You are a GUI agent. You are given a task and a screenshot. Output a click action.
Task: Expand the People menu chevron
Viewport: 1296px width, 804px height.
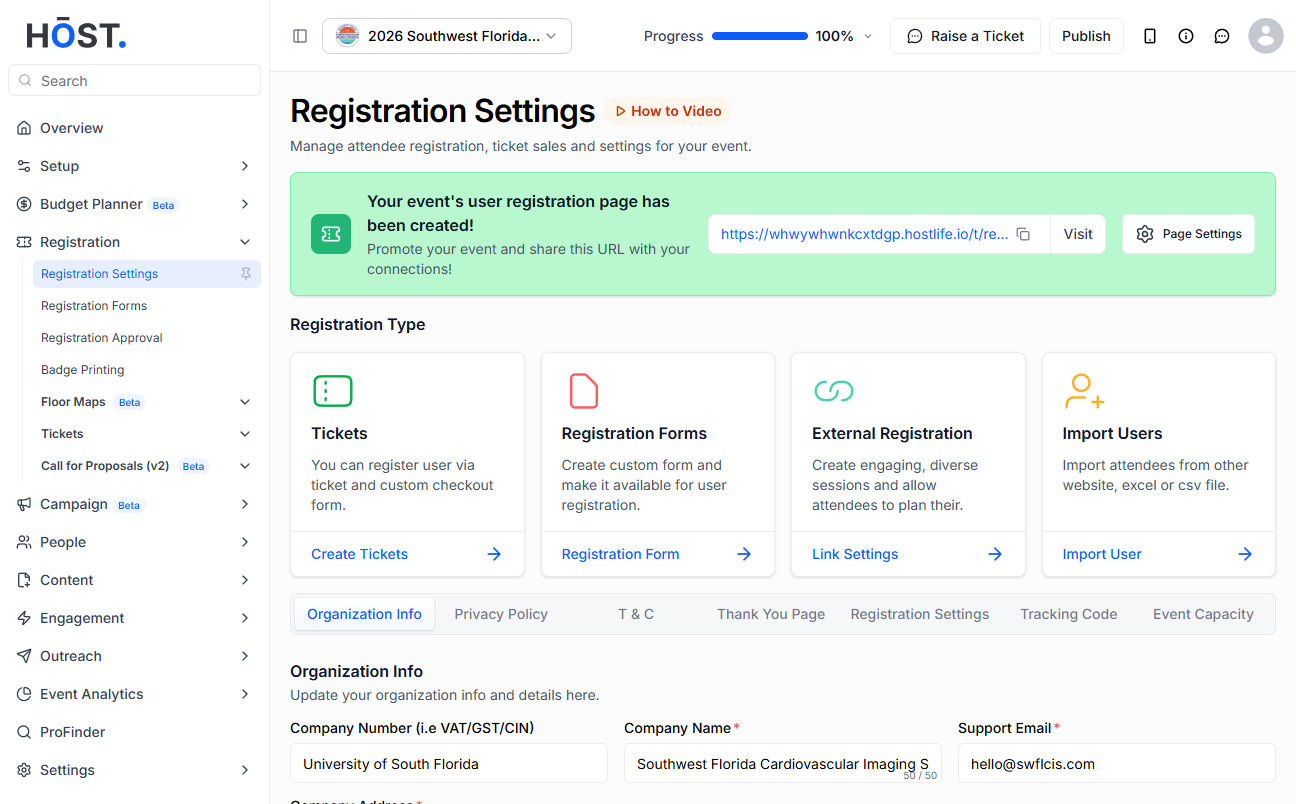click(x=245, y=542)
